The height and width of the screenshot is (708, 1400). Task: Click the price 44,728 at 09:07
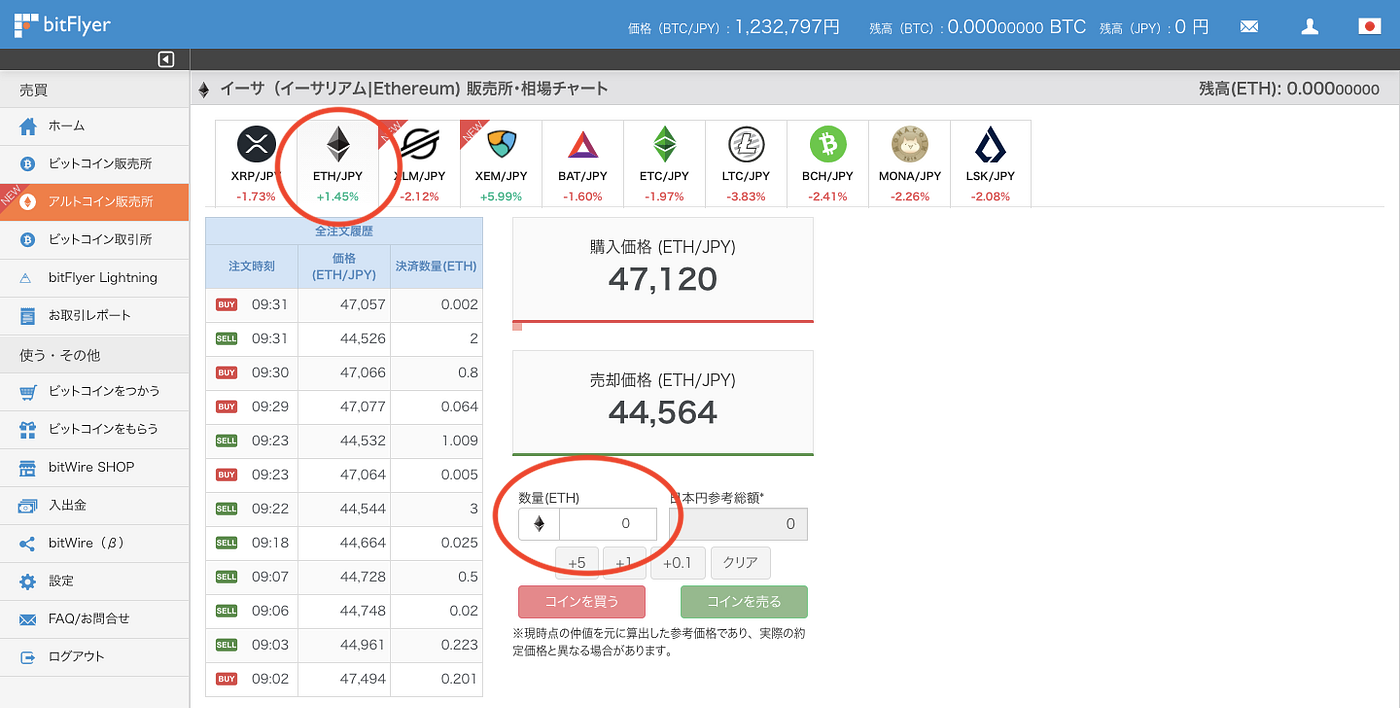tap(363, 577)
